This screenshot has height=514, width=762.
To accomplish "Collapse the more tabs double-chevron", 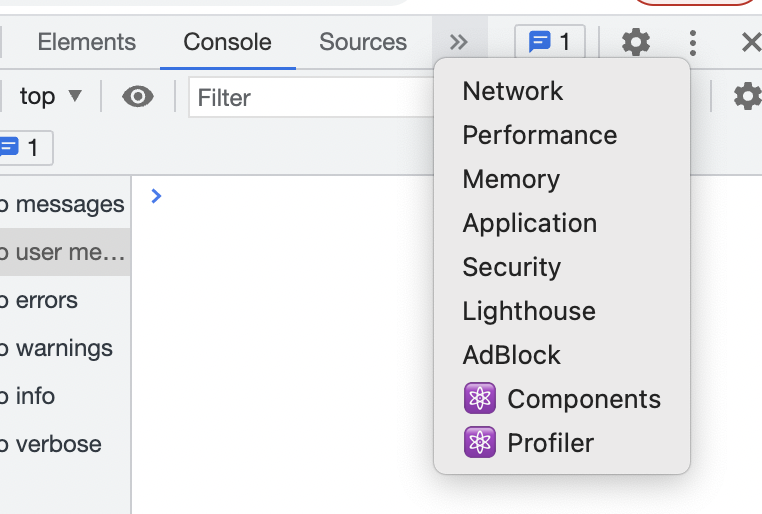I will tap(459, 42).
